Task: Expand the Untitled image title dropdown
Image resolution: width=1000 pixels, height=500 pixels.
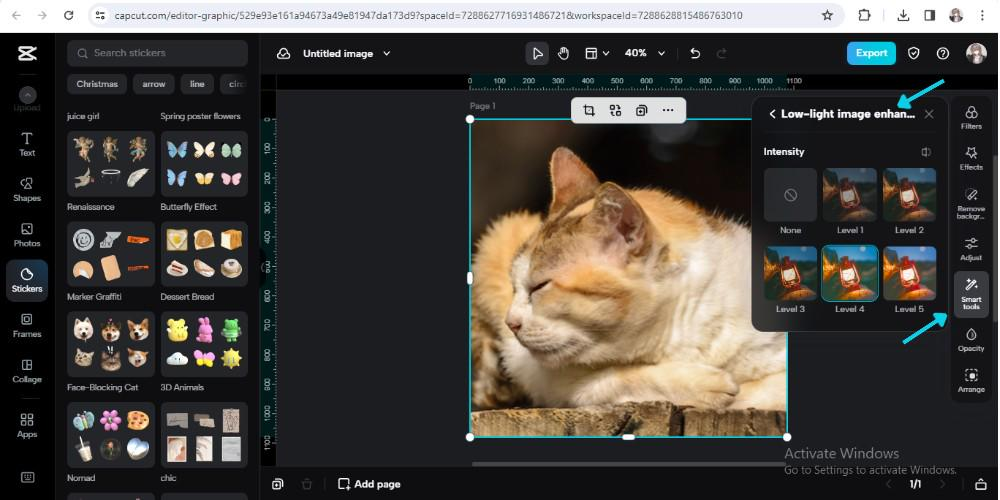Action: [x=386, y=54]
